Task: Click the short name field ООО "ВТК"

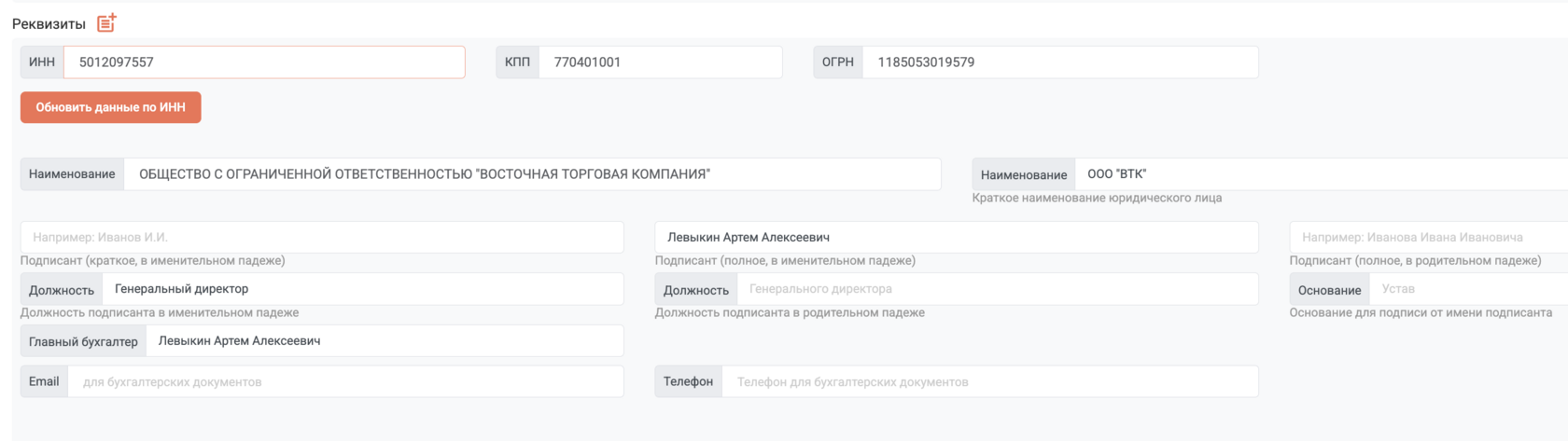Action: click(1322, 174)
